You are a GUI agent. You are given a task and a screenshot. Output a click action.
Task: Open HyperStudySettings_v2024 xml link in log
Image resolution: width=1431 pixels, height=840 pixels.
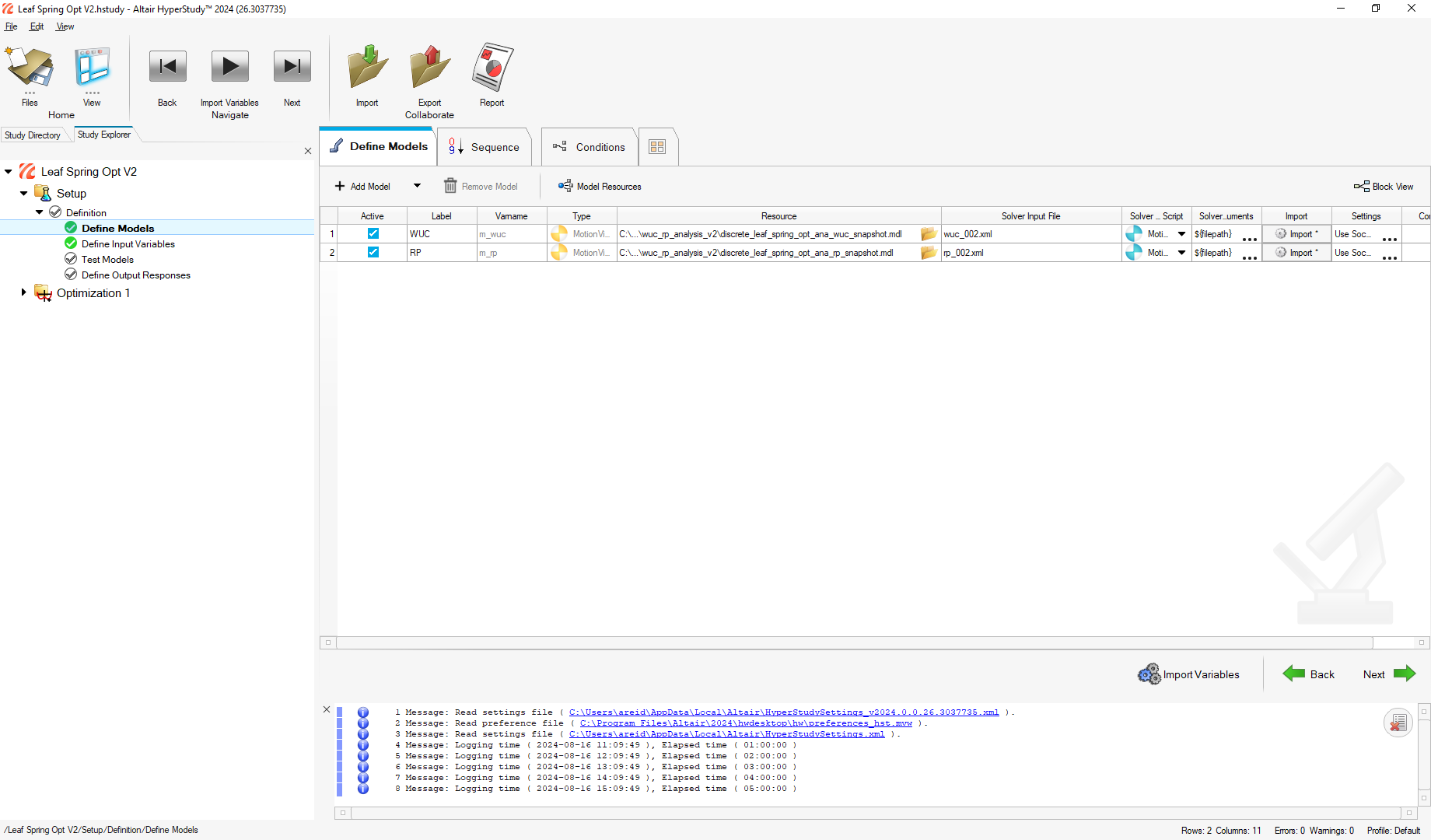tap(783, 712)
